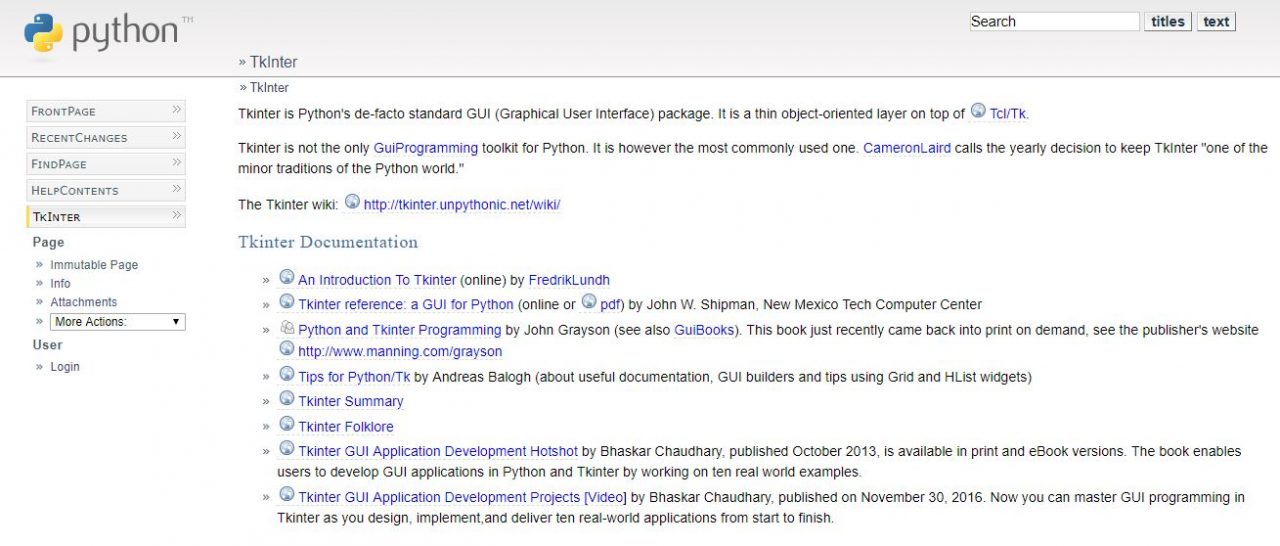Click globe icon beside tkinter.unpythonic.net wiki URL
Image resolution: width=1280 pixels, height=546 pixels.
click(x=352, y=202)
